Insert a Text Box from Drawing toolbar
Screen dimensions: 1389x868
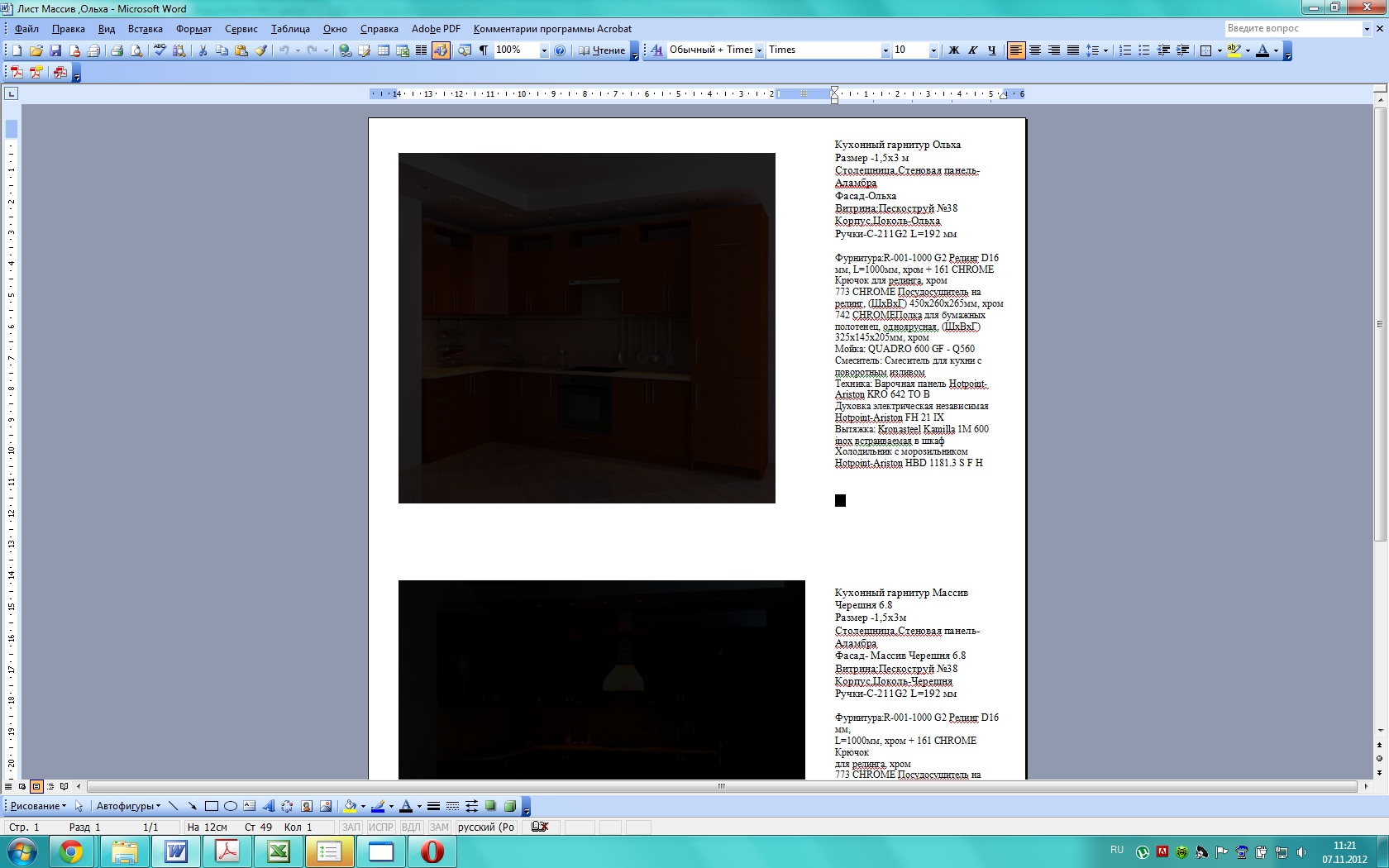pyautogui.click(x=250, y=806)
